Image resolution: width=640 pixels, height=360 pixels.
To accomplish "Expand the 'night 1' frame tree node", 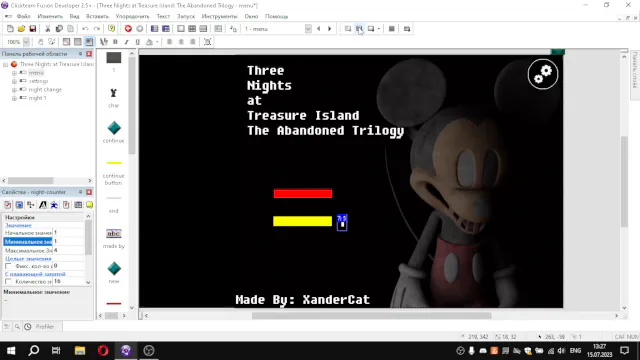I will pyautogui.click(x=14, y=98).
